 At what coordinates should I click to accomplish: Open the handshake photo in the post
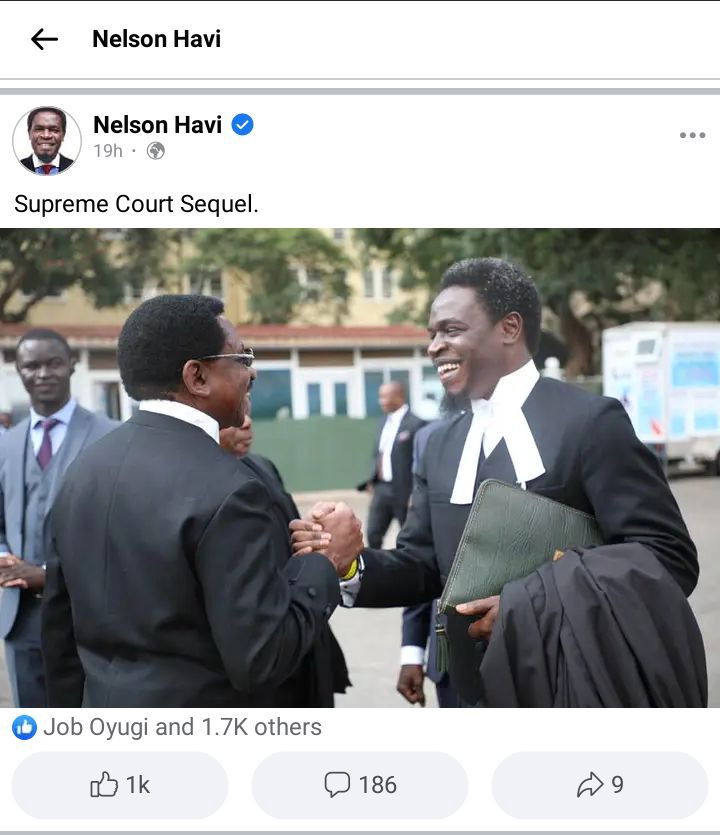coord(360,468)
